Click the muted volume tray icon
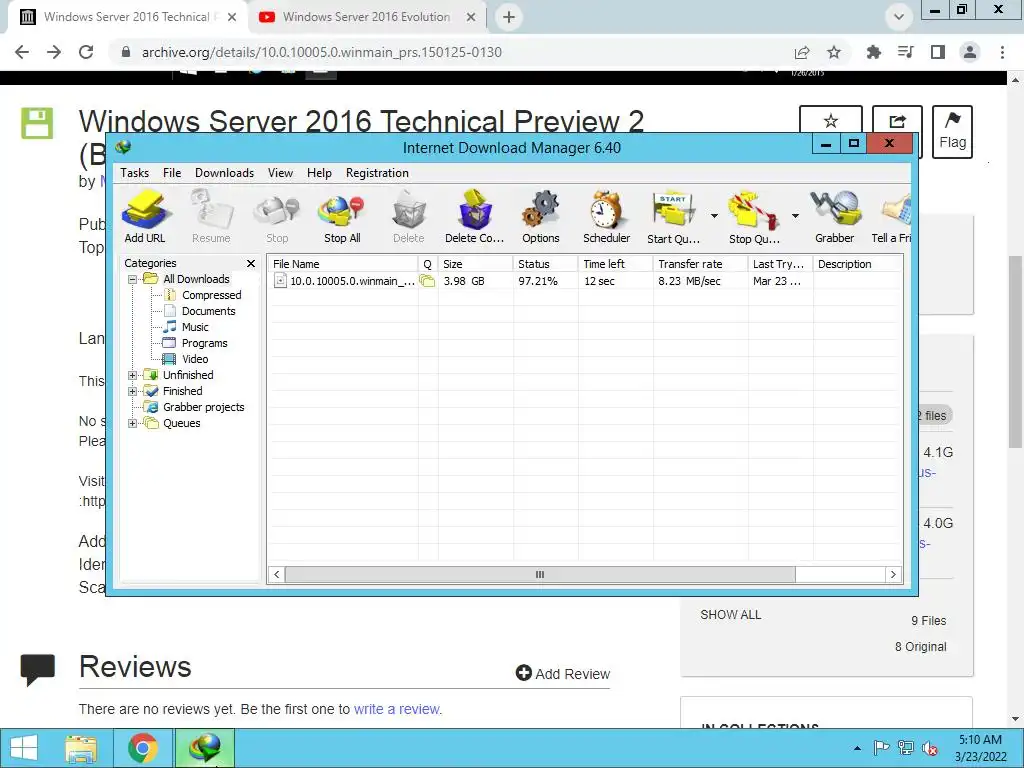The width and height of the screenshot is (1024, 768). pyautogui.click(x=930, y=748)
